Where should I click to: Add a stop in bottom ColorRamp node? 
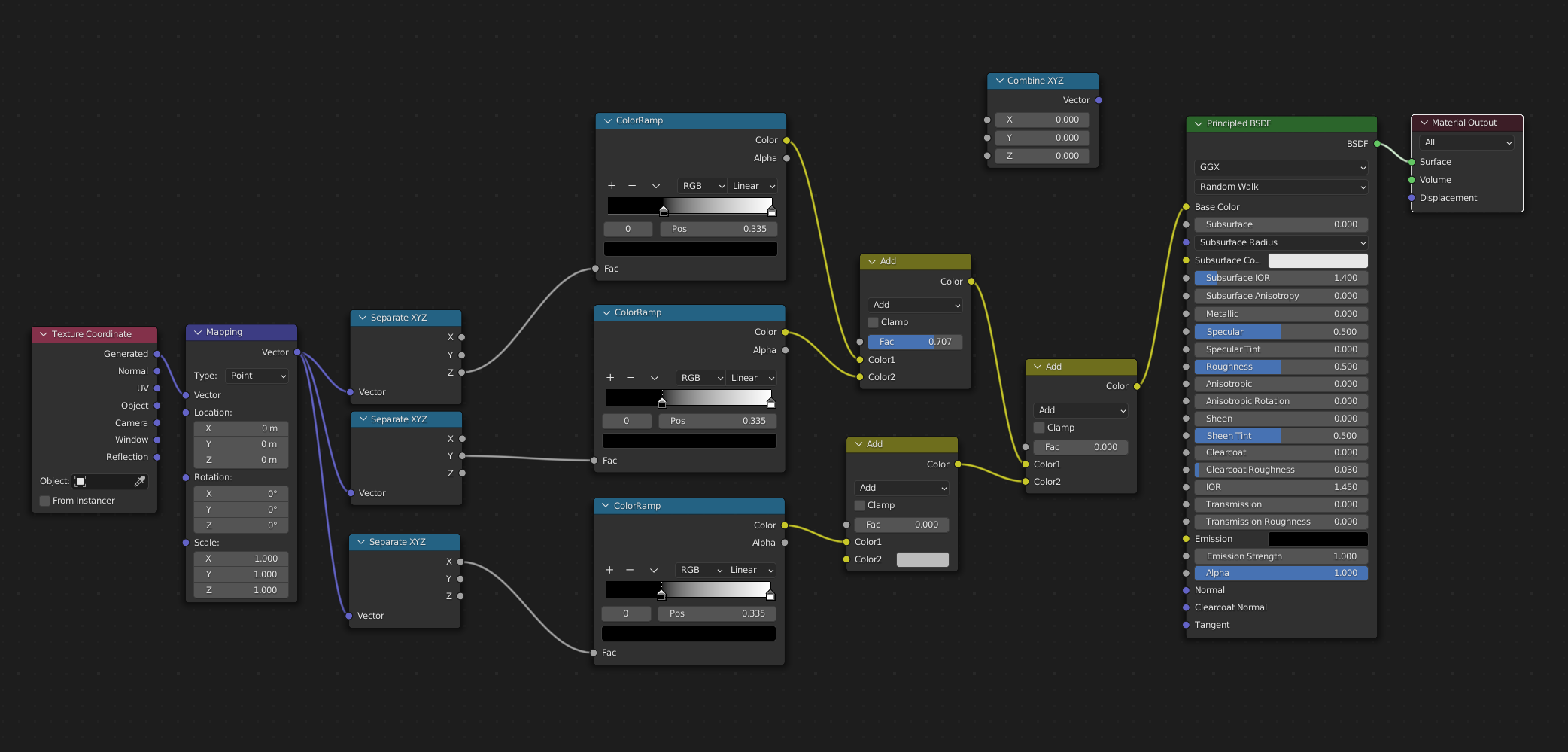pos(609,570)
